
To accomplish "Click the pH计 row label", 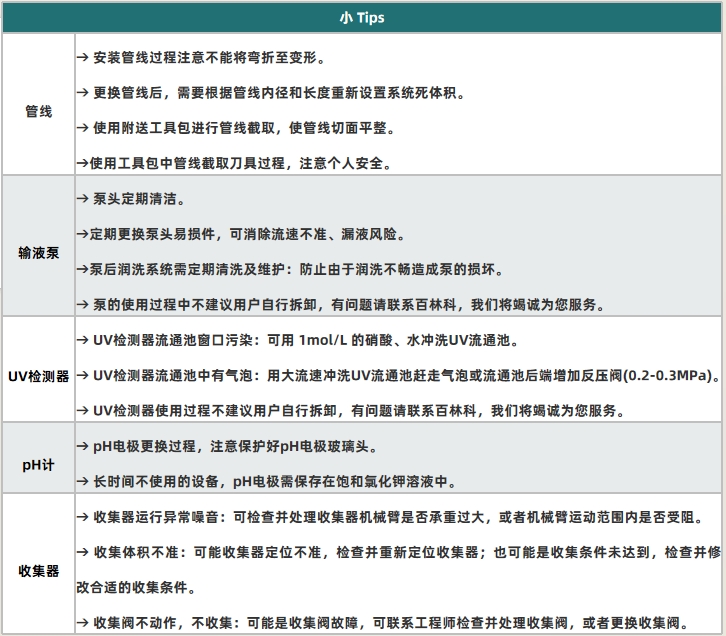I will coord(38,464).
